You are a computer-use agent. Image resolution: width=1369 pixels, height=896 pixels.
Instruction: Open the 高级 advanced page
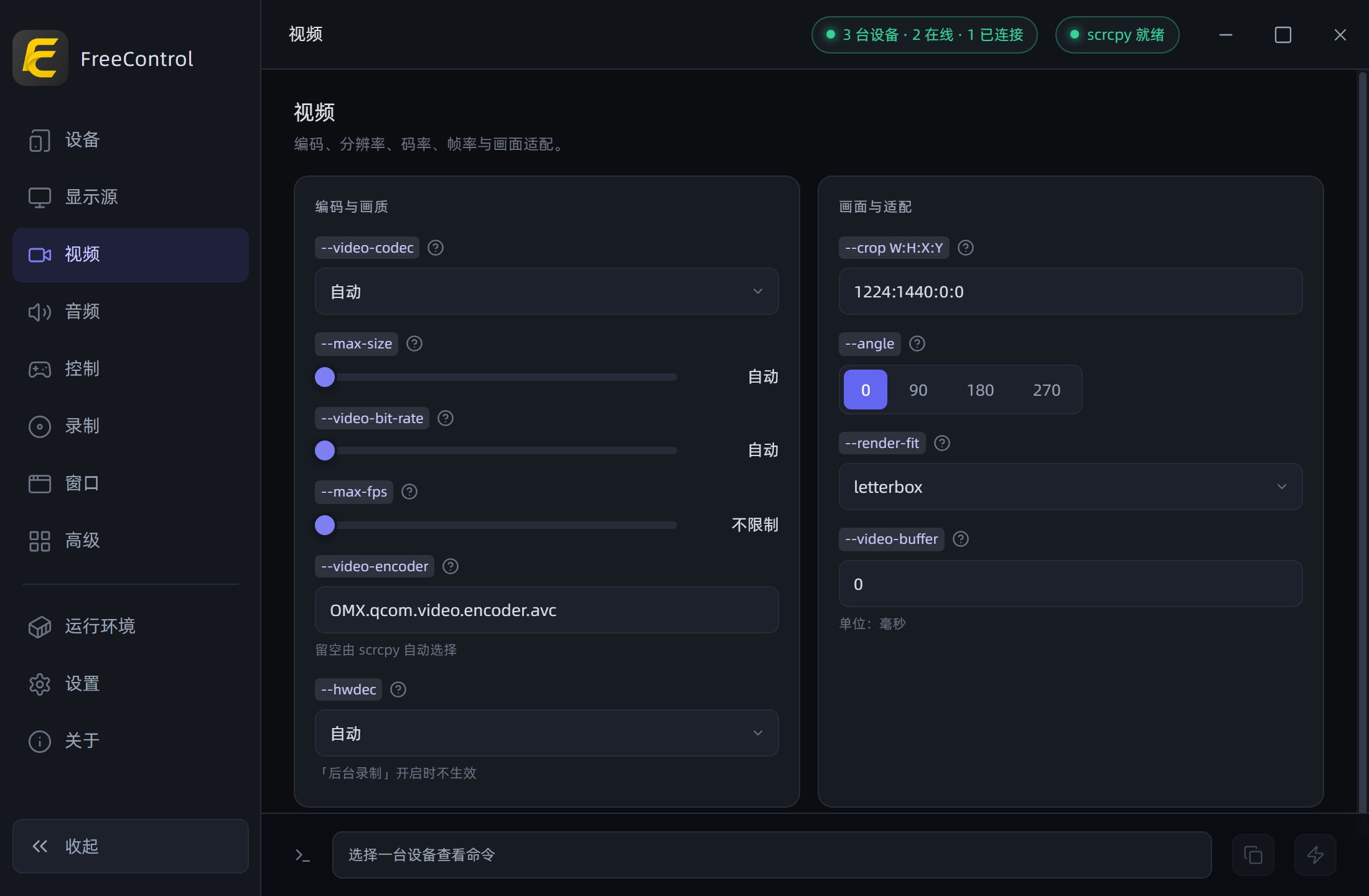click(131, 541)
